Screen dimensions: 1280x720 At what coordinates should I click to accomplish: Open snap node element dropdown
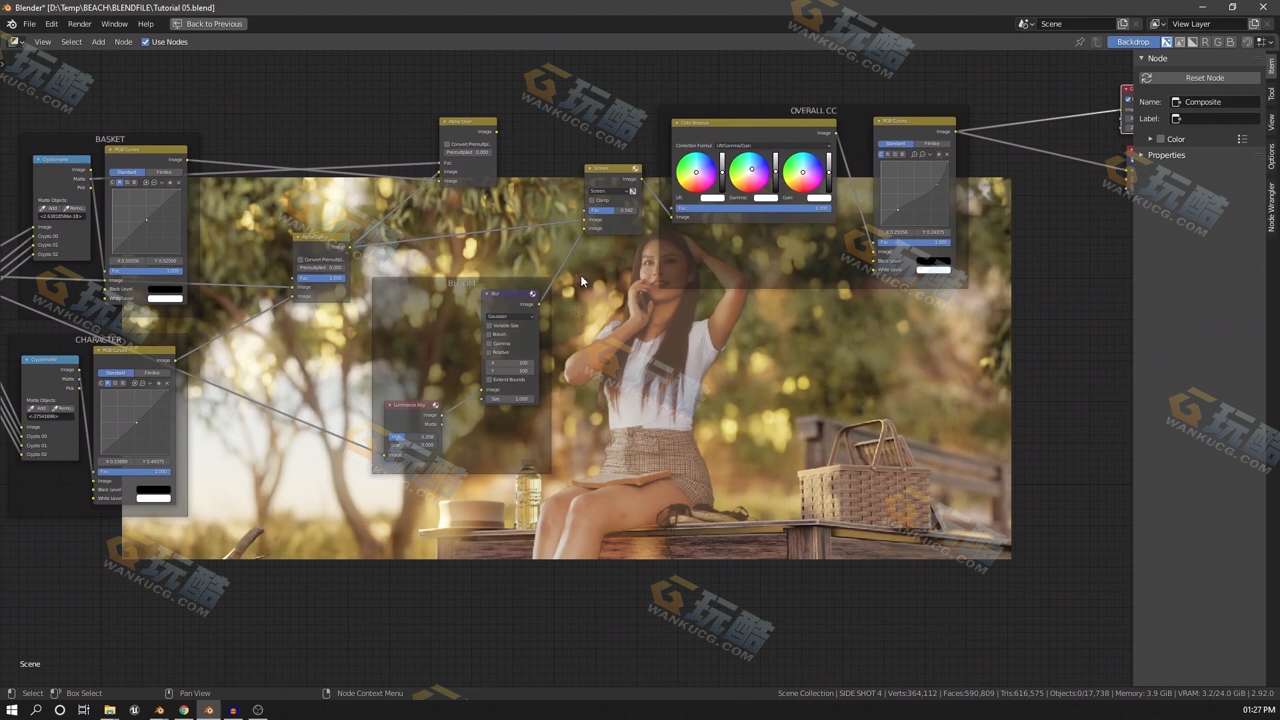click(x=1265, y=42)
